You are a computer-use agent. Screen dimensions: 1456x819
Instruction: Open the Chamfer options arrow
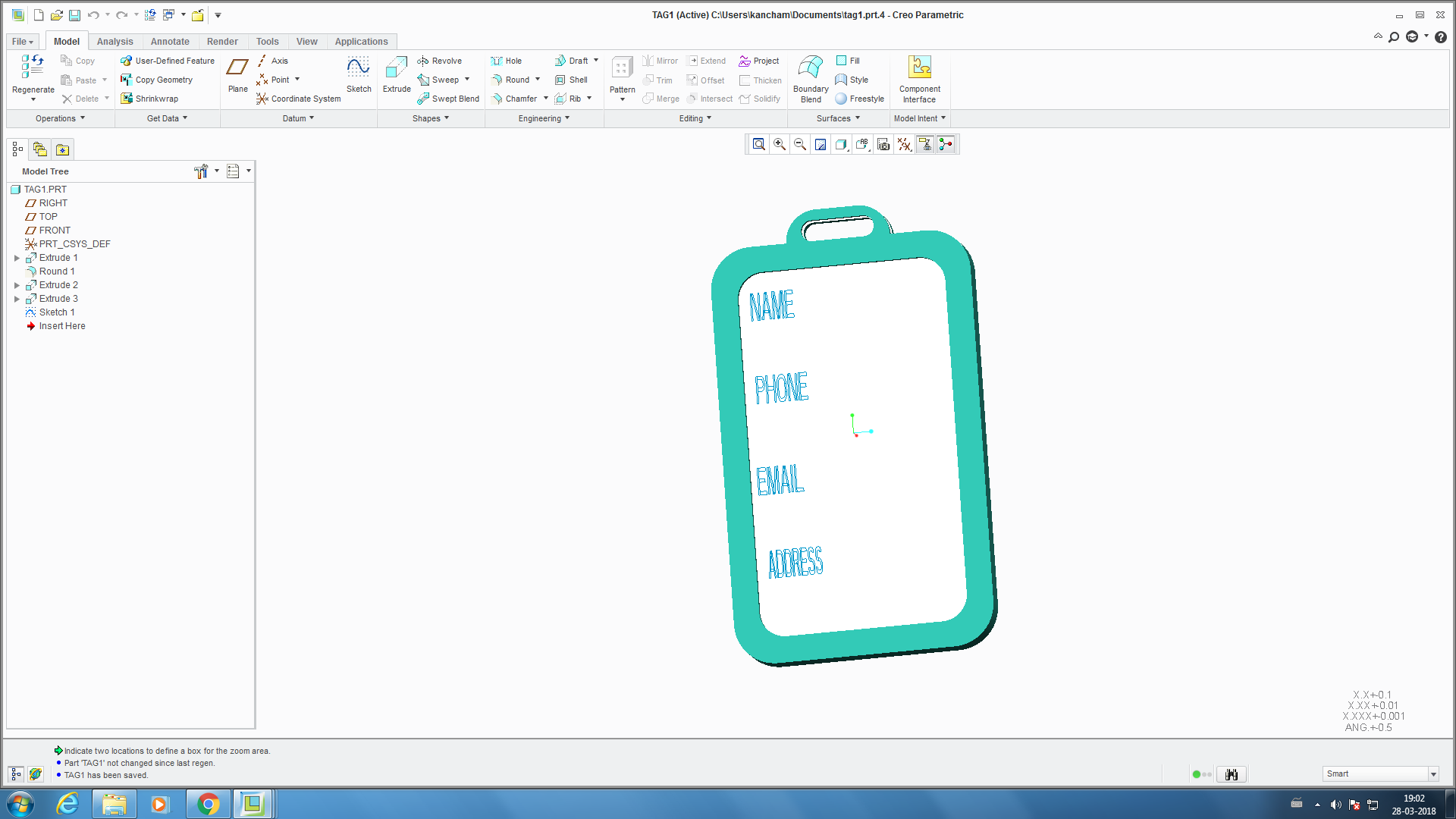tap(546, 99)
